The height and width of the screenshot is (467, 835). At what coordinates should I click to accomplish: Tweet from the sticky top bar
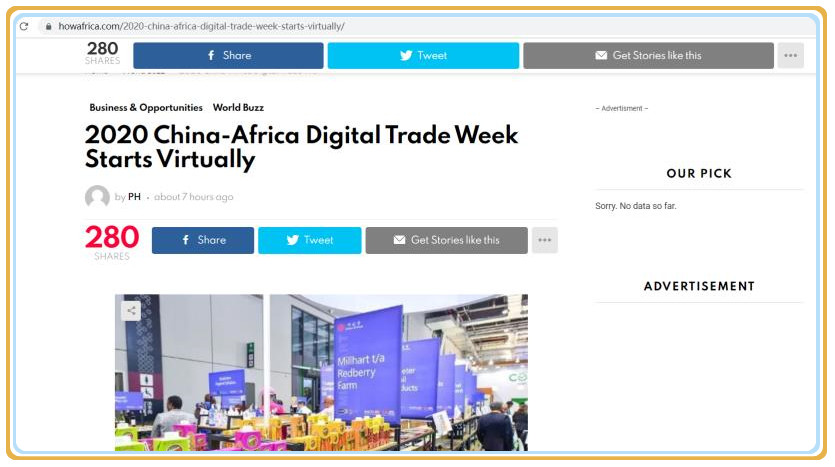point(423,55)
